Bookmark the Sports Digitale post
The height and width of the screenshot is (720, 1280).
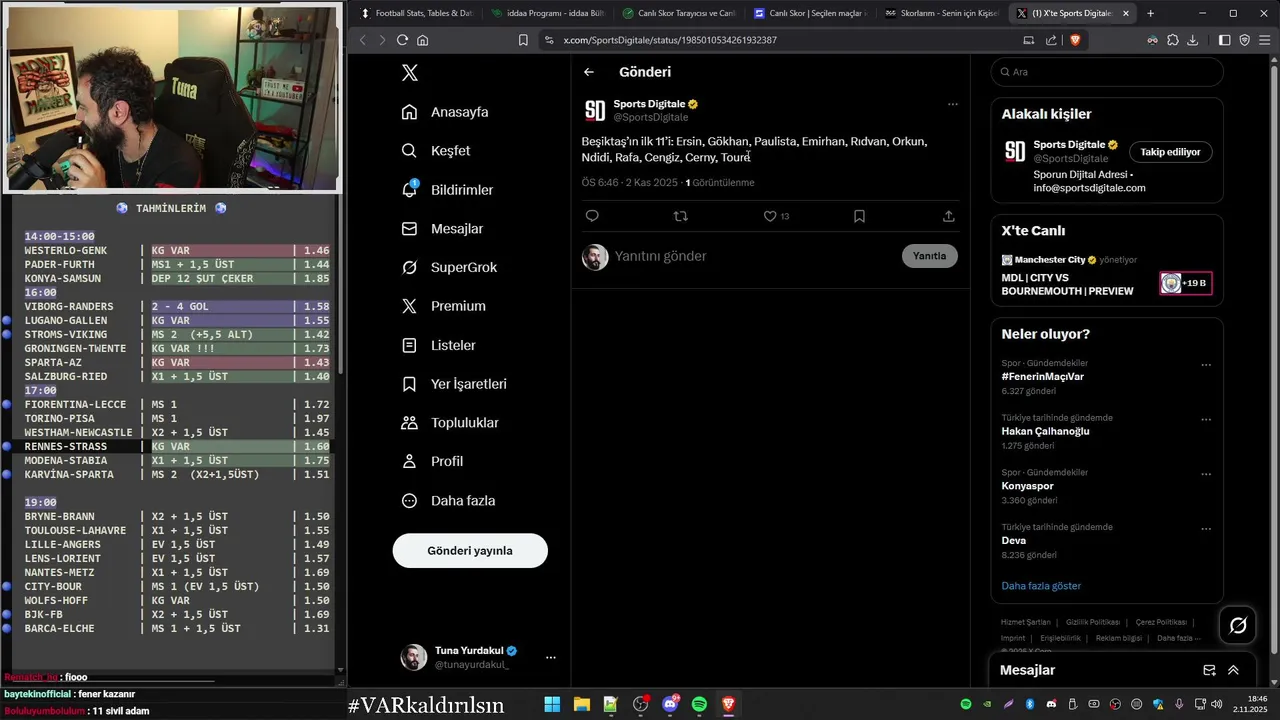tap(859, 216)
